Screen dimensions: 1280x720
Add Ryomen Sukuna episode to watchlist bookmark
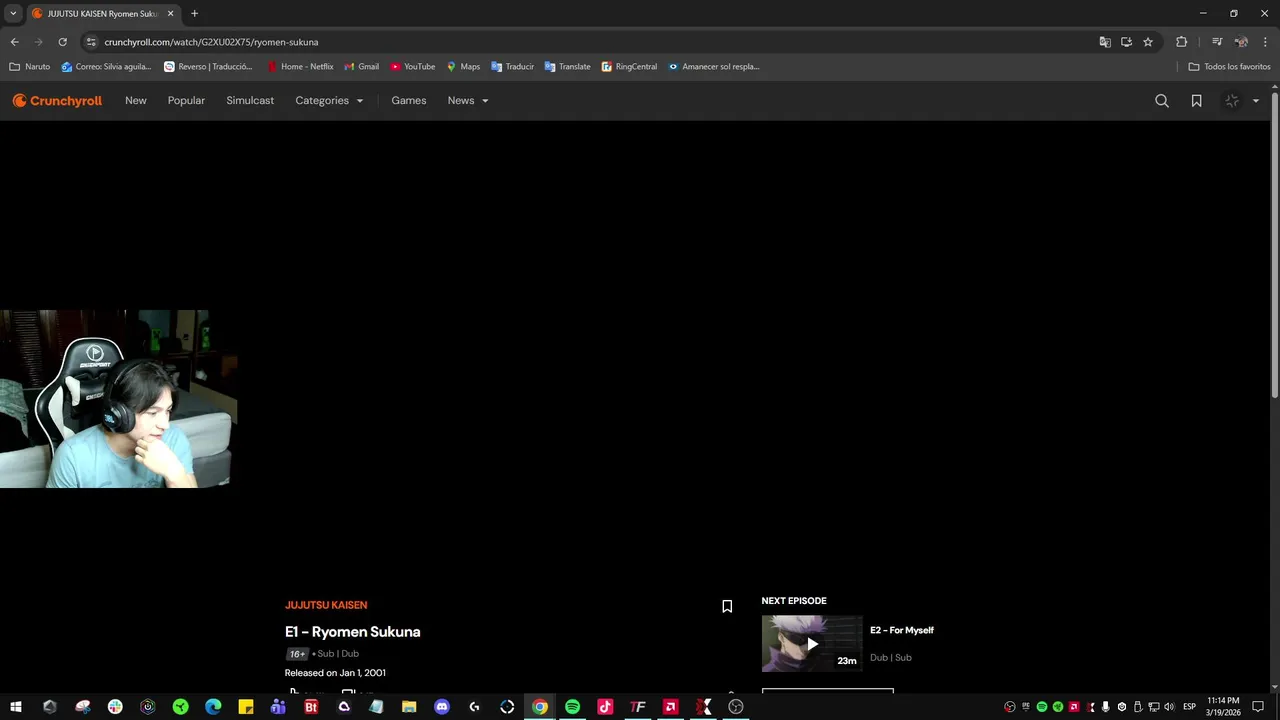coord(727,606)
